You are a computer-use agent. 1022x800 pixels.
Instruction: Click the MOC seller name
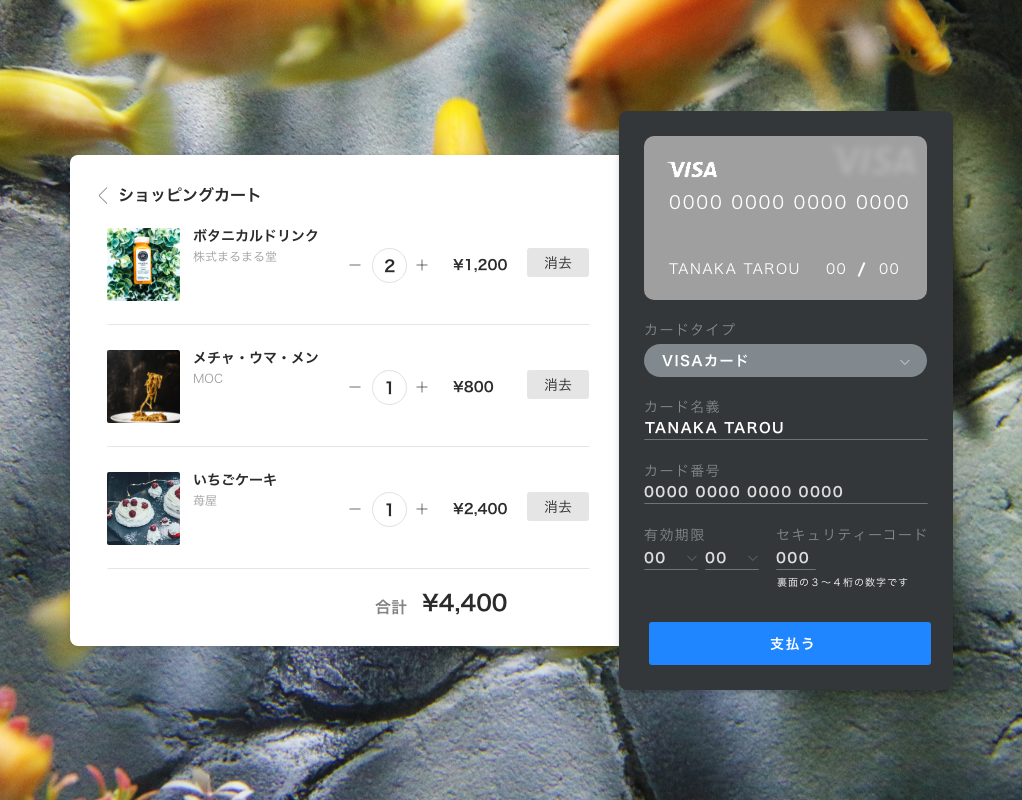coord(208,379)
